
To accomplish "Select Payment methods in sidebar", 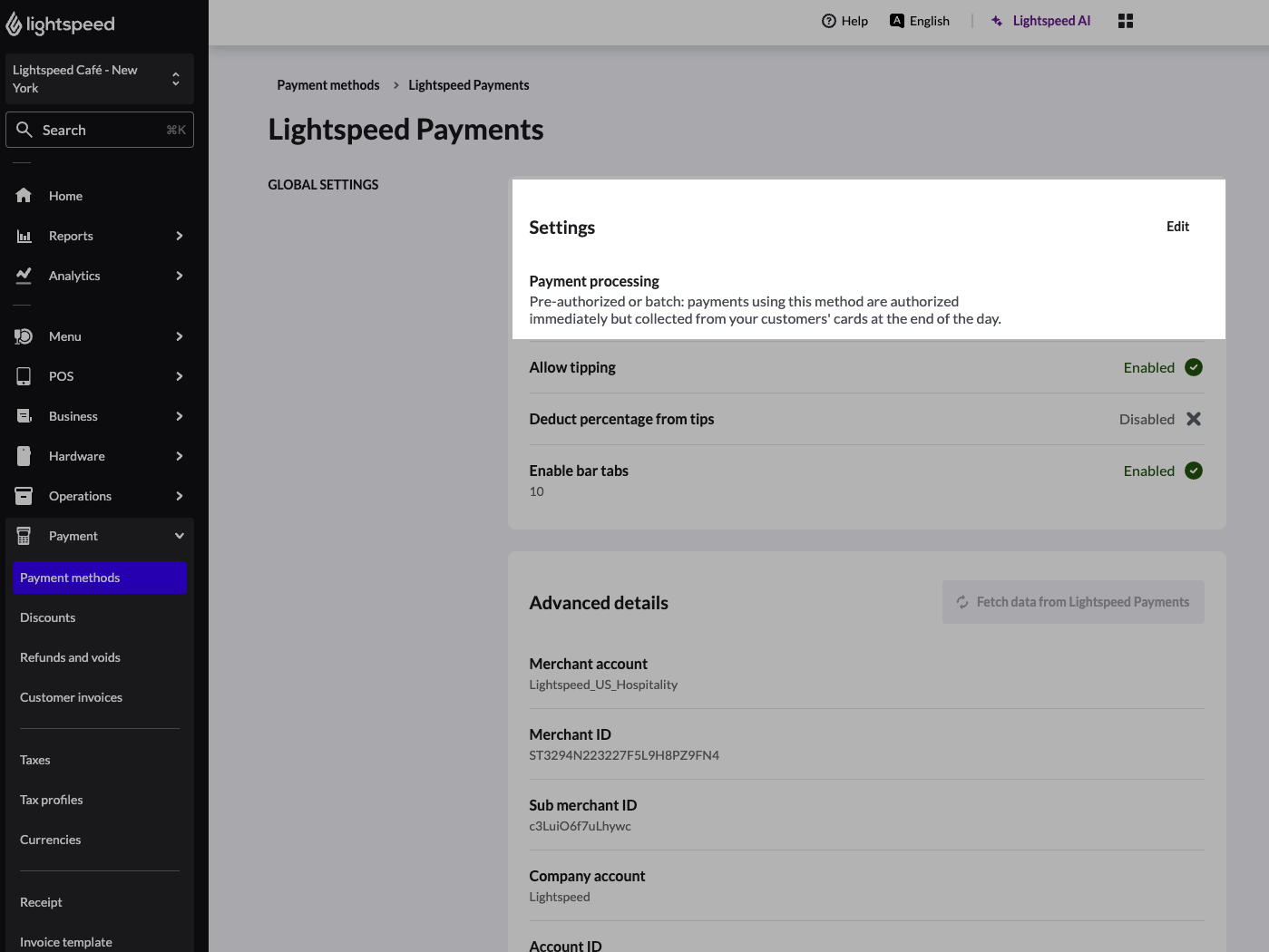I will pos(100,578).
